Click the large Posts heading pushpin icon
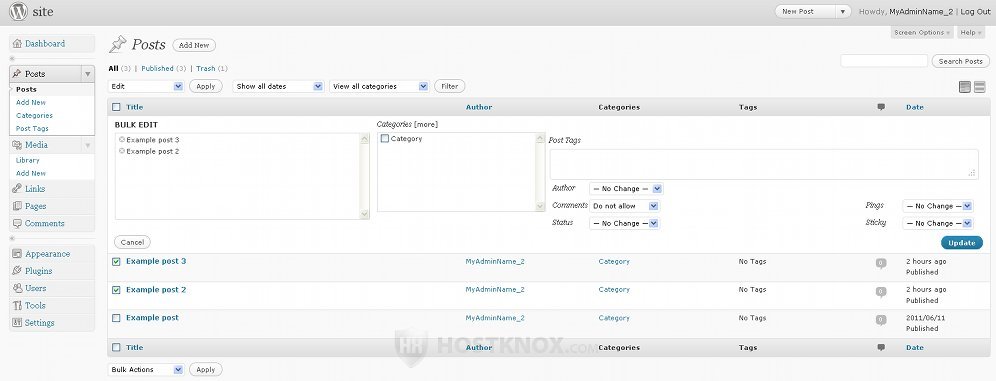 pos(118,44)
